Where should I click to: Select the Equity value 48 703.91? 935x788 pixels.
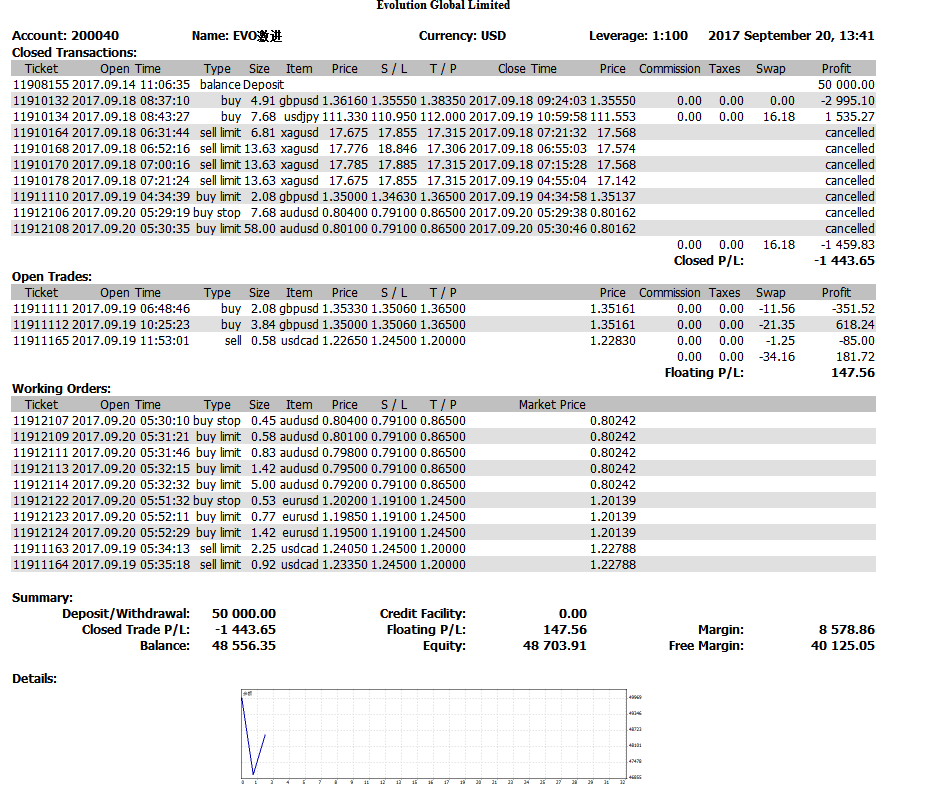pos(555,646)
